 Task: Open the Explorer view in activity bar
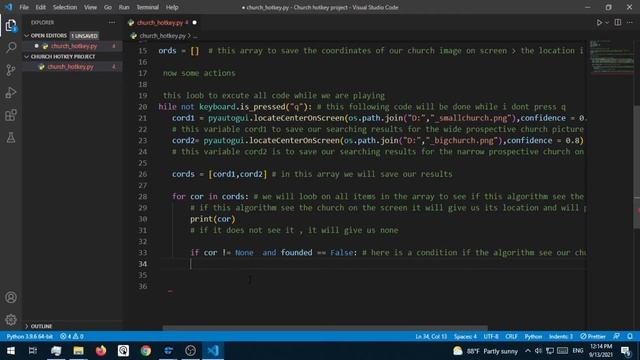tap(11, 26)
